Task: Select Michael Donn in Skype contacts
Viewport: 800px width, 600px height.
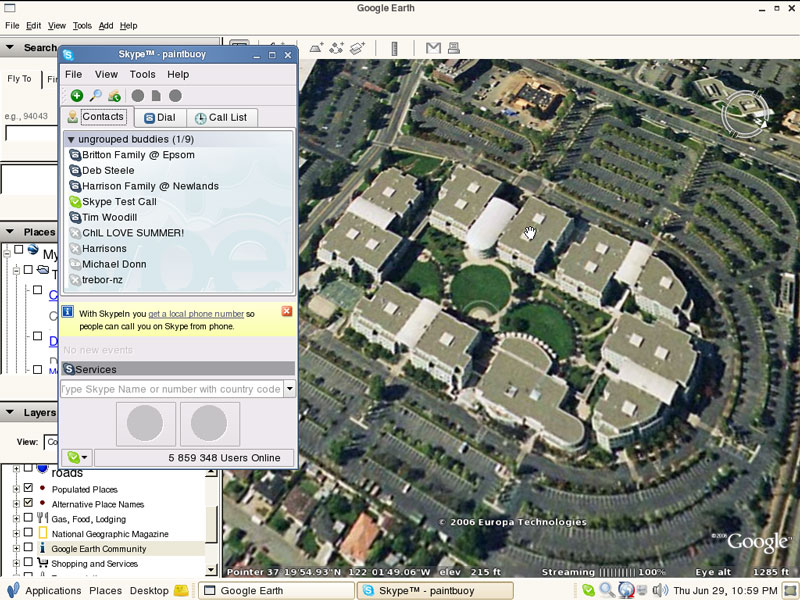Action: click(114, 264)
